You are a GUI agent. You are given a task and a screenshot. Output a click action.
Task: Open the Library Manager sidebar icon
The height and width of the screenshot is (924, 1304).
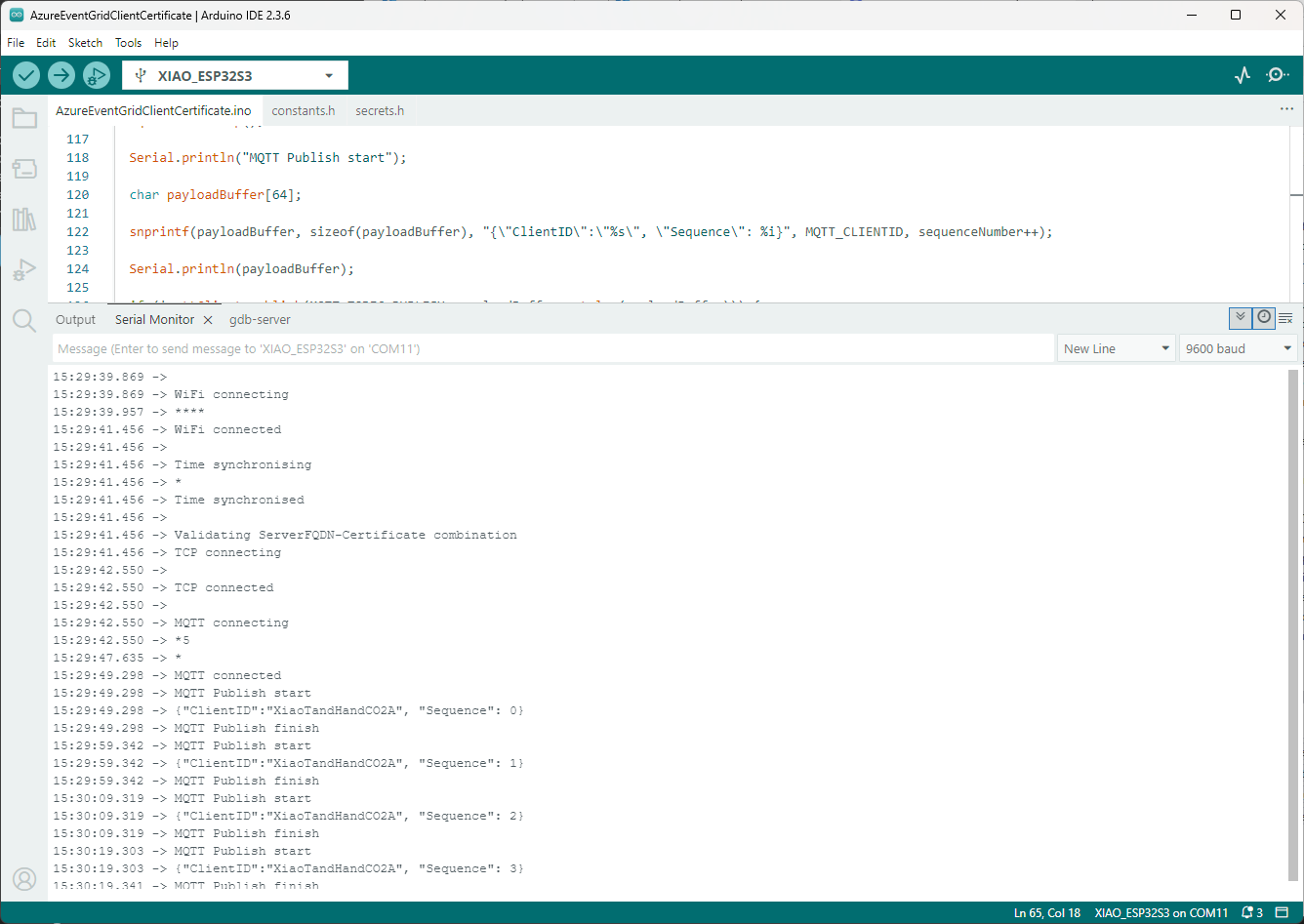(x=24, y=220)
